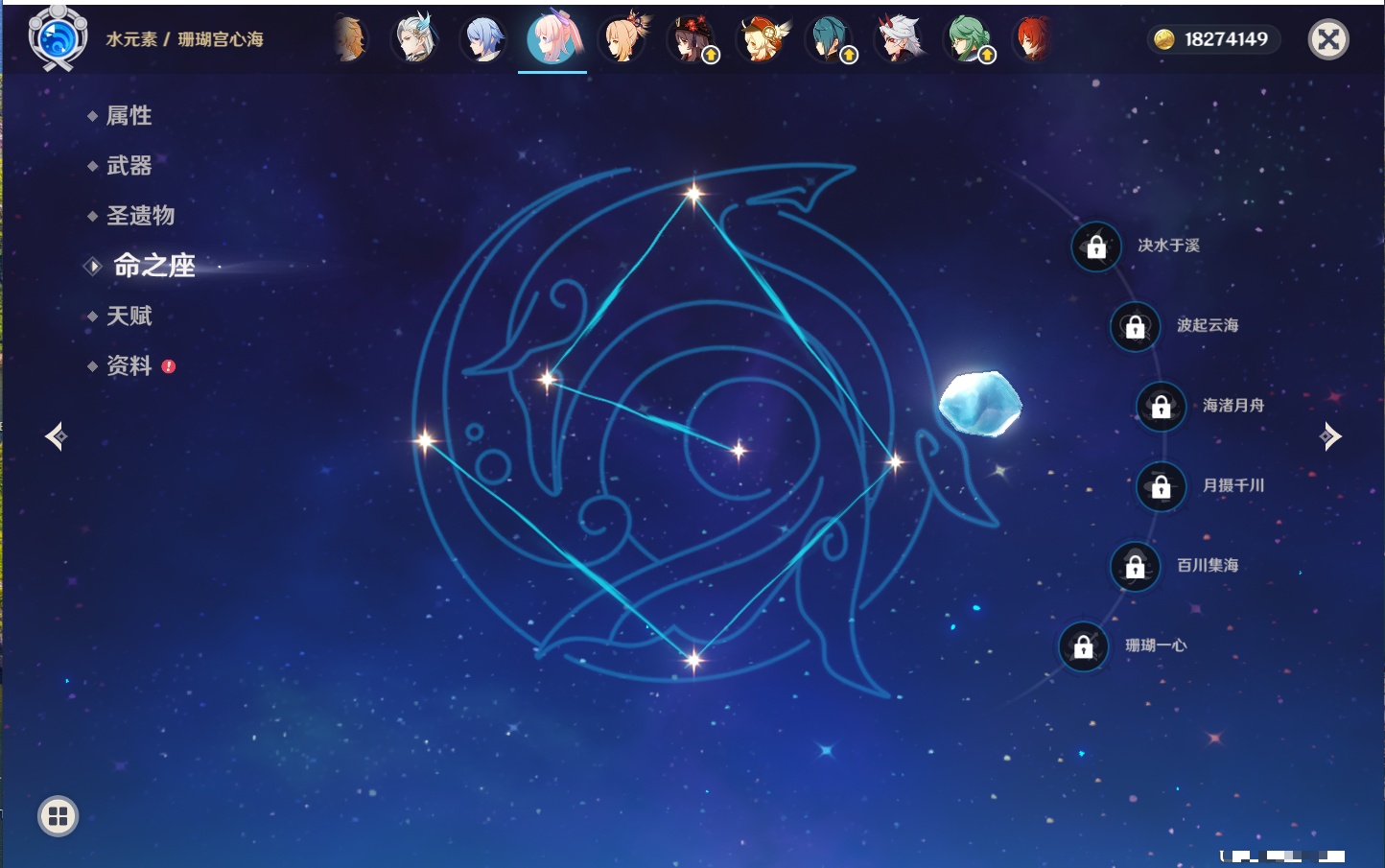Click the 珊瑚一心 label
The height and width of the screenshot is (868, 1385).
pyautogui.click(x=1156, y=645)
